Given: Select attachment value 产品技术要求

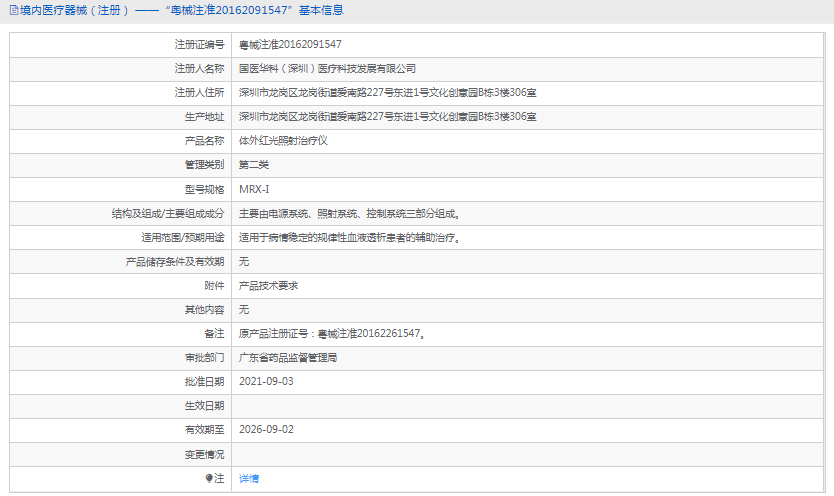Looking at the screenshot, I should click(x=268, y=286).
